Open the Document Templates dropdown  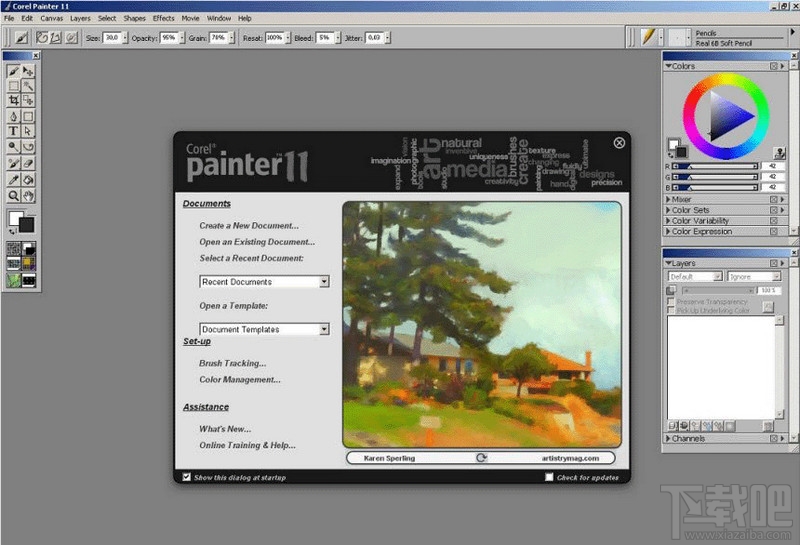264,329
